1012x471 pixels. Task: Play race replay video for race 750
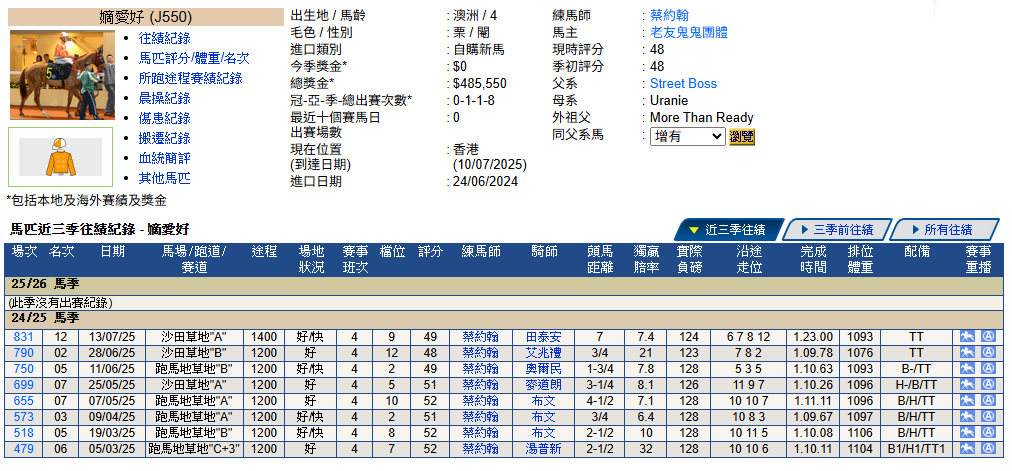pos(967,368)
